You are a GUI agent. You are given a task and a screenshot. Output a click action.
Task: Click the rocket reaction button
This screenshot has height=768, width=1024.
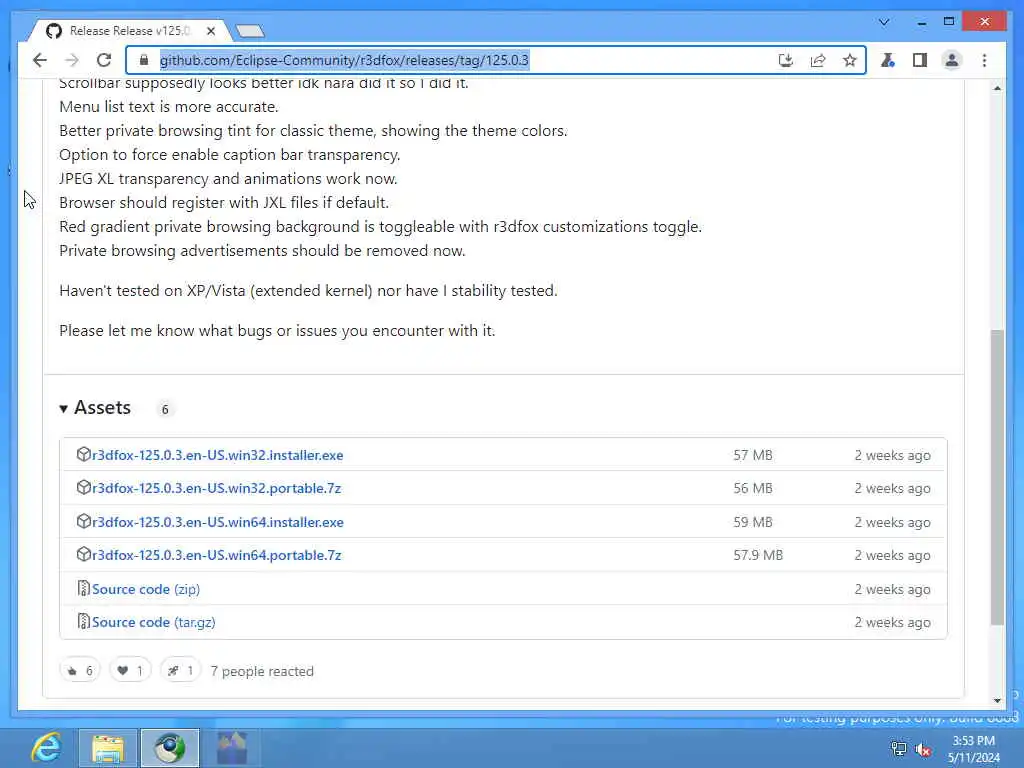[x=180, y=671]
